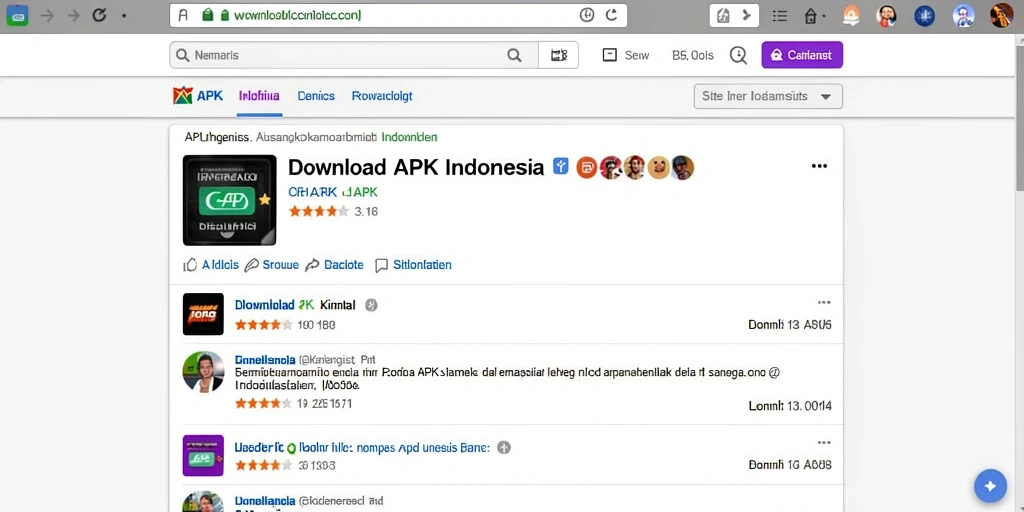Click the Dpnellancla @ladenereecl reviewer name
Screen dimensions: 1024x512
coord(309,502)
